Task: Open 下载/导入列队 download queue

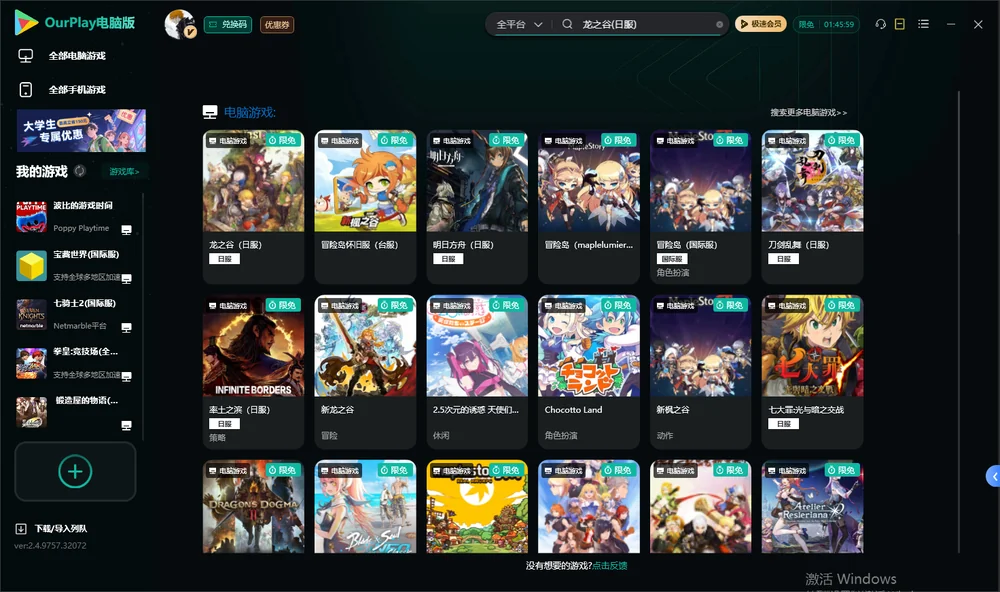Action: [x=52, y=529]
